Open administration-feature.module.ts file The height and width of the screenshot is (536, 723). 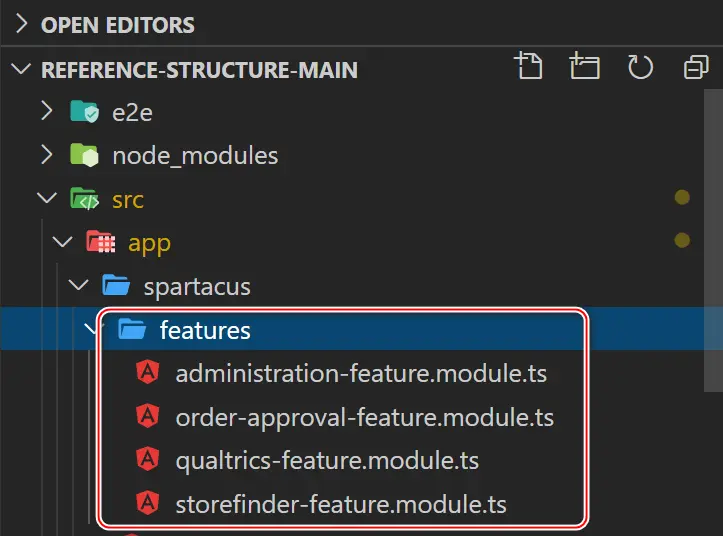(x=361, y=373)
